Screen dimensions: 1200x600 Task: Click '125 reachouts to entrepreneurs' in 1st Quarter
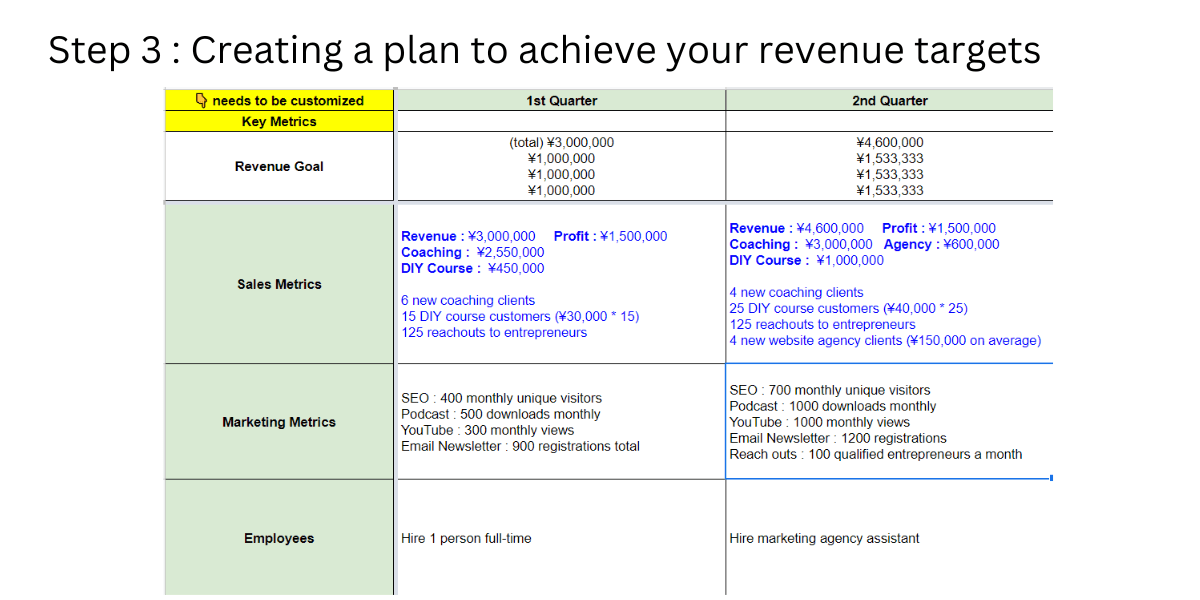494,333
